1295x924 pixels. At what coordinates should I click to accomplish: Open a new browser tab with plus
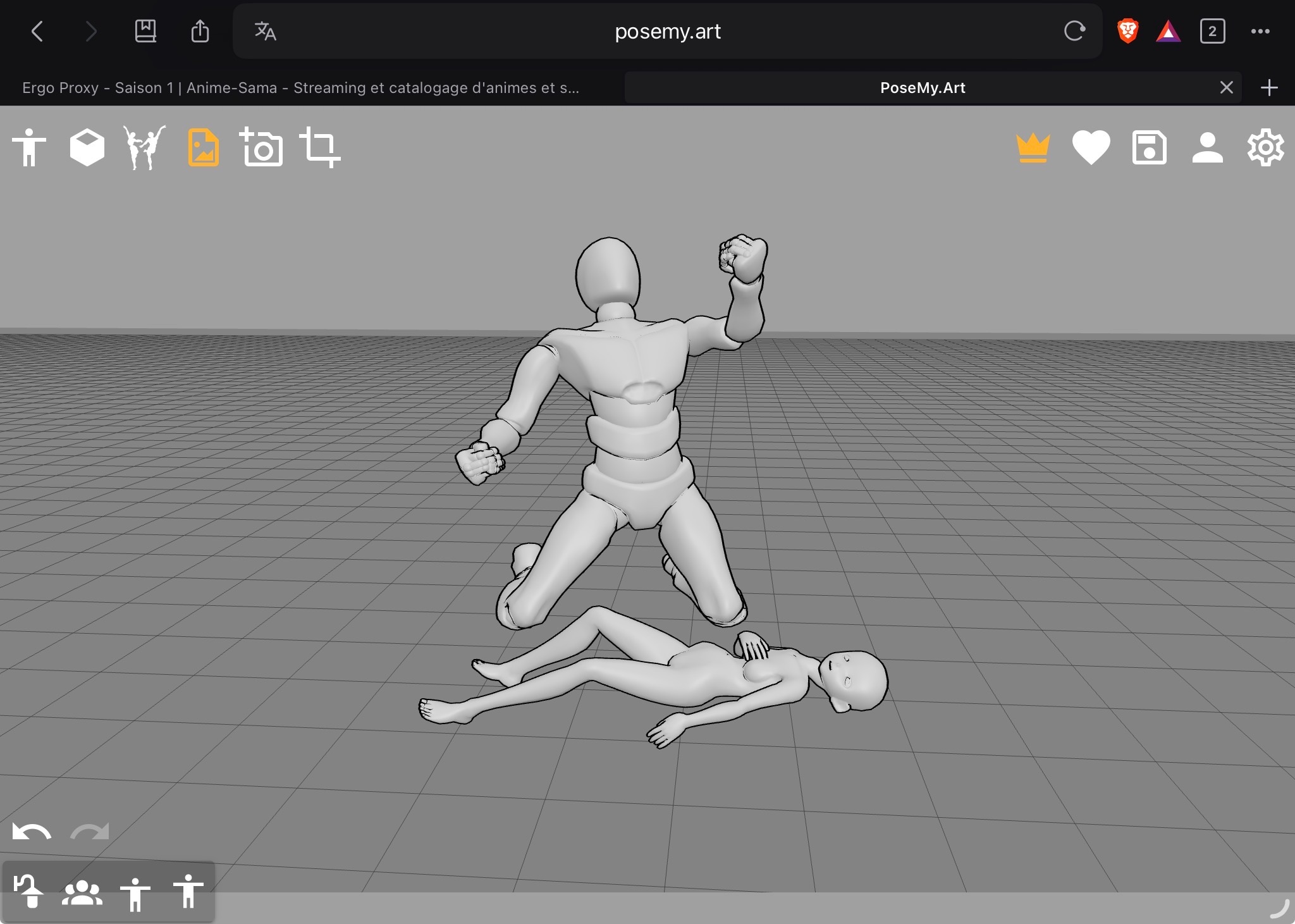[1269, 88]
